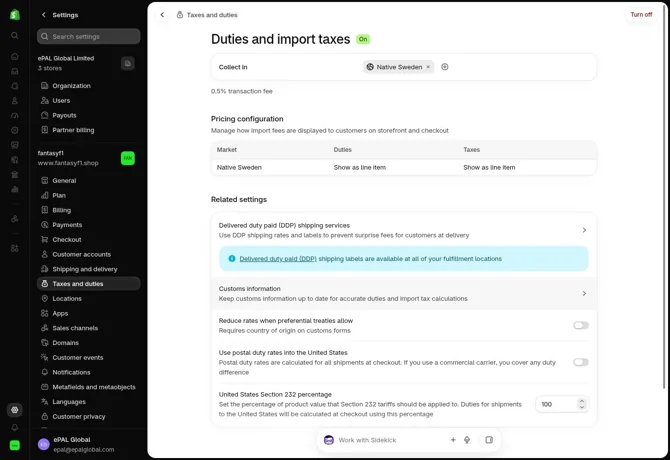
Task: Expand Delivered duty paid shipping services chevron
Action: [x=584, y=230]
